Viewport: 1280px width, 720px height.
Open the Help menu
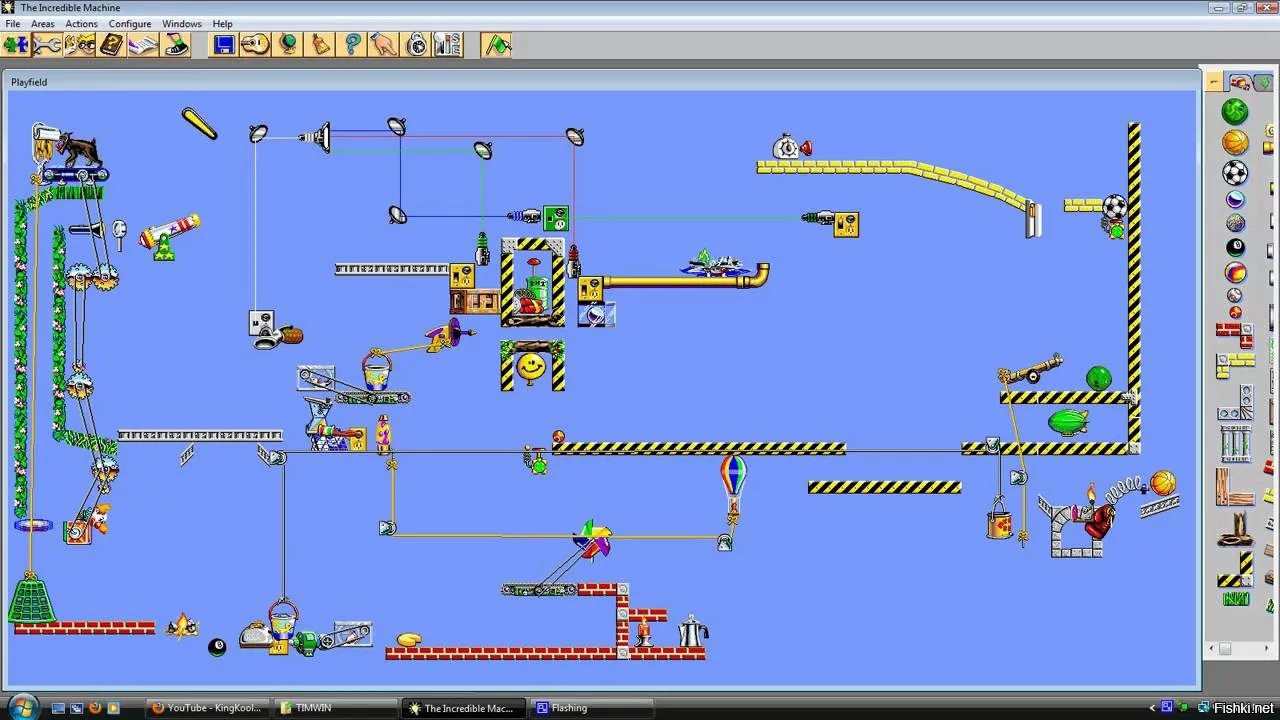[223, 23]
